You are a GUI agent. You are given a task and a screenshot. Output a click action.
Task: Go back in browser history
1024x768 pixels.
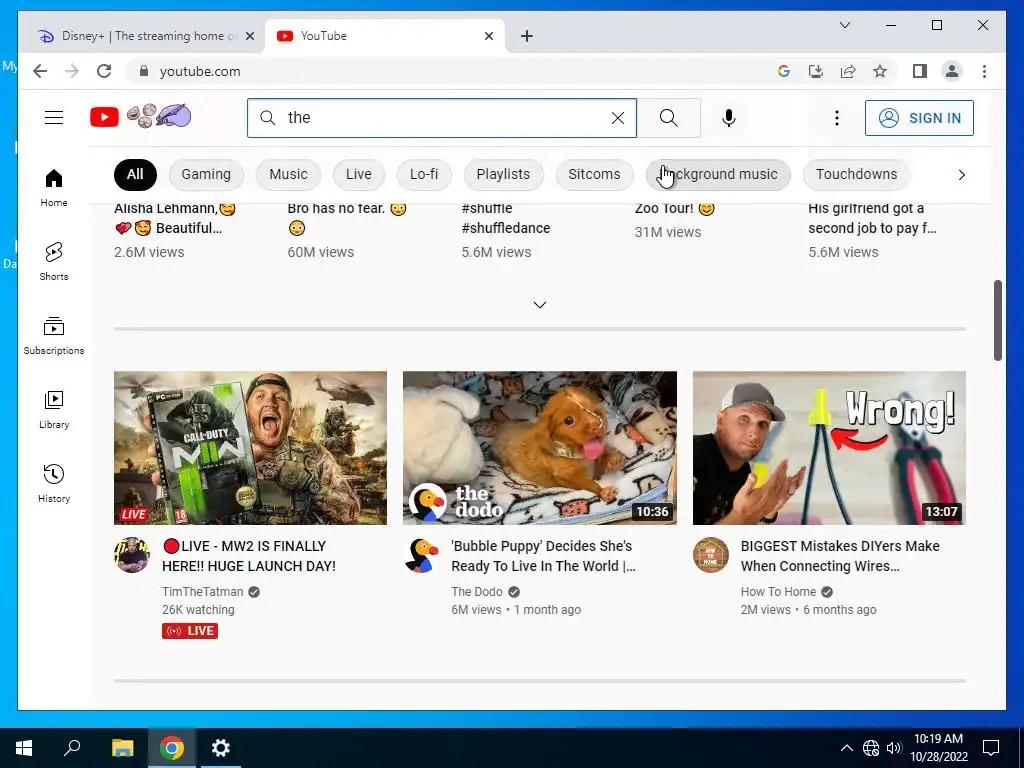pos(40,71)
